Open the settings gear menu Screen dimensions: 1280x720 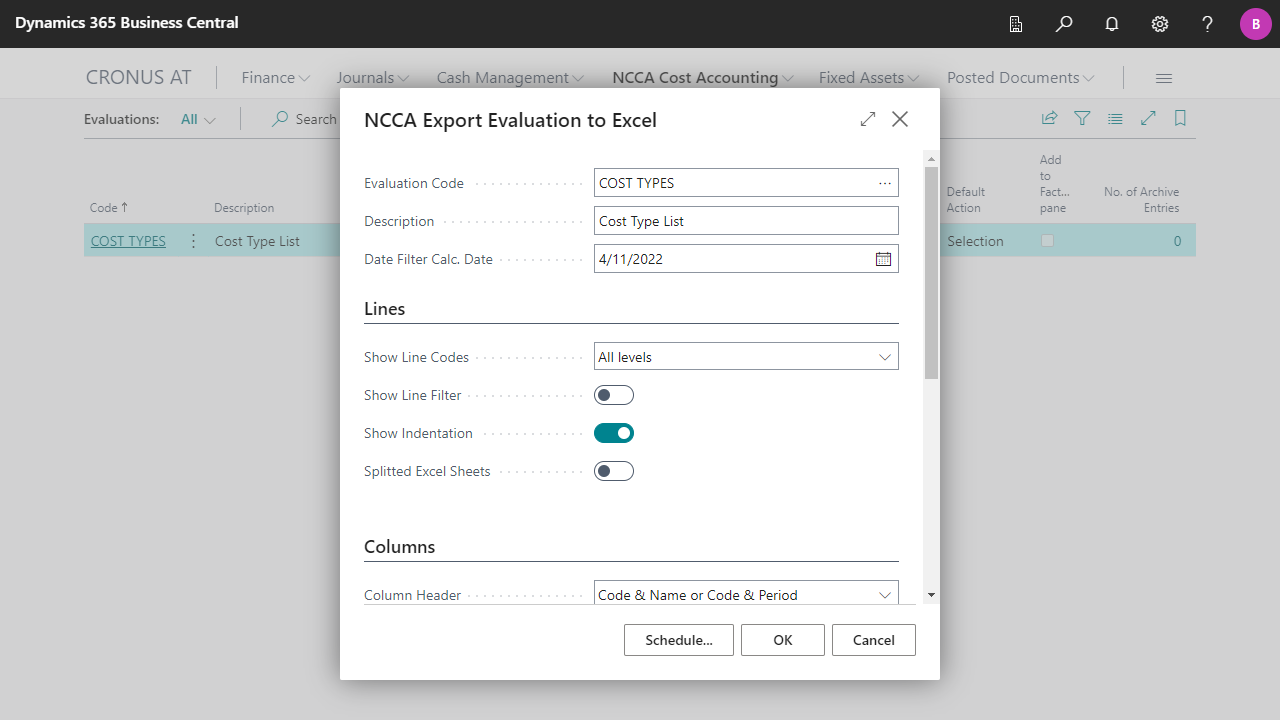[1160, 24]
